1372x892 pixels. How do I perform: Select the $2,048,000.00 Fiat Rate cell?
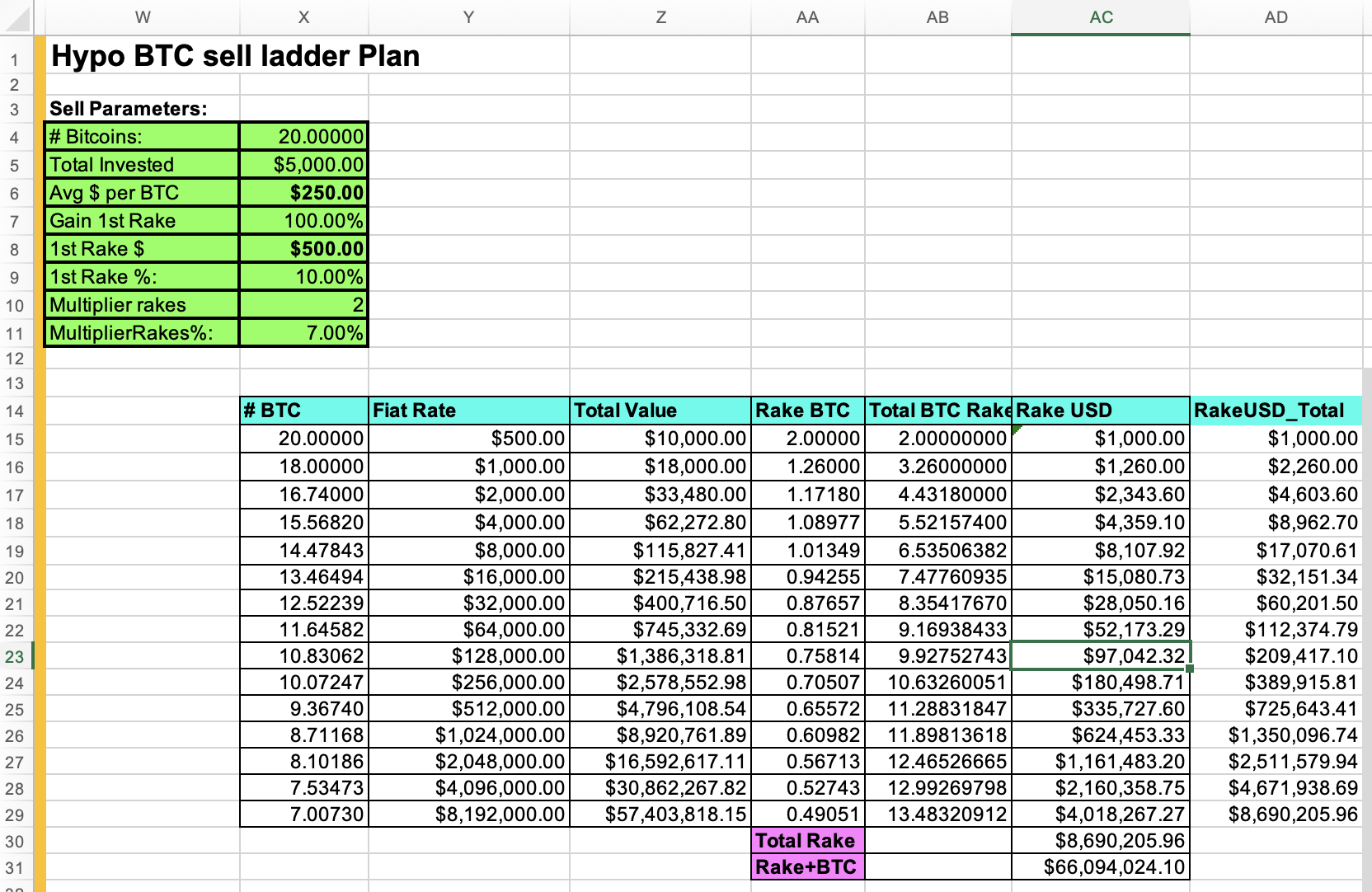tap(469, 763)
